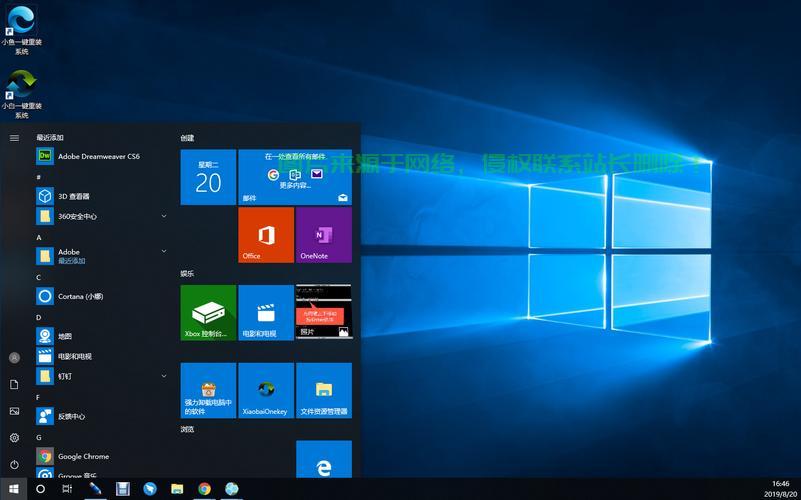This screenshot has height=500, width=801.
Task: Open Documents from Start sidebar
Action: [14, 385]
